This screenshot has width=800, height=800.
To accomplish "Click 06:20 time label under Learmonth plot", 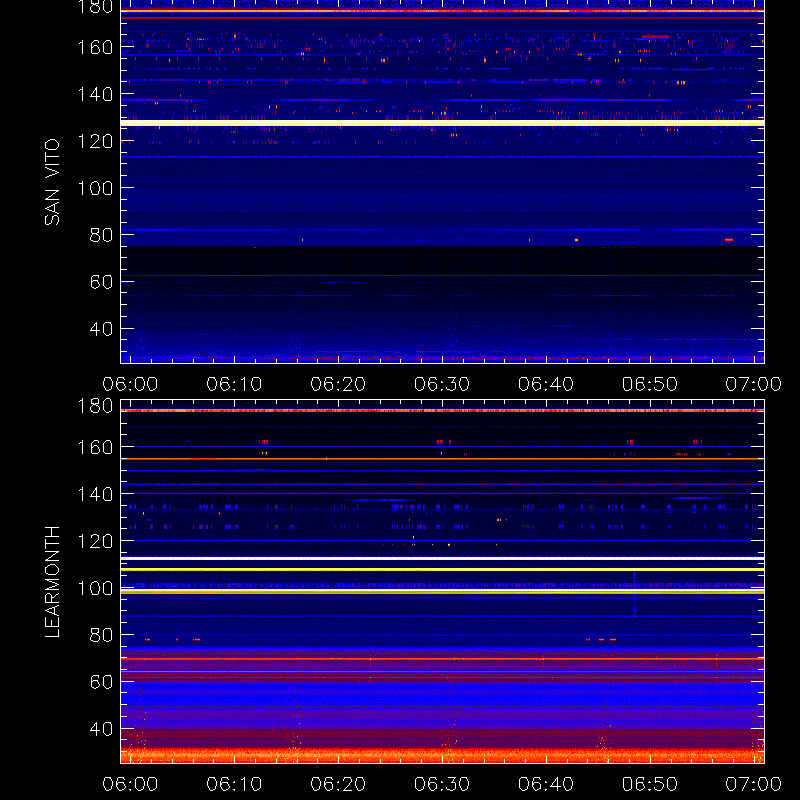I will (338, 784).
